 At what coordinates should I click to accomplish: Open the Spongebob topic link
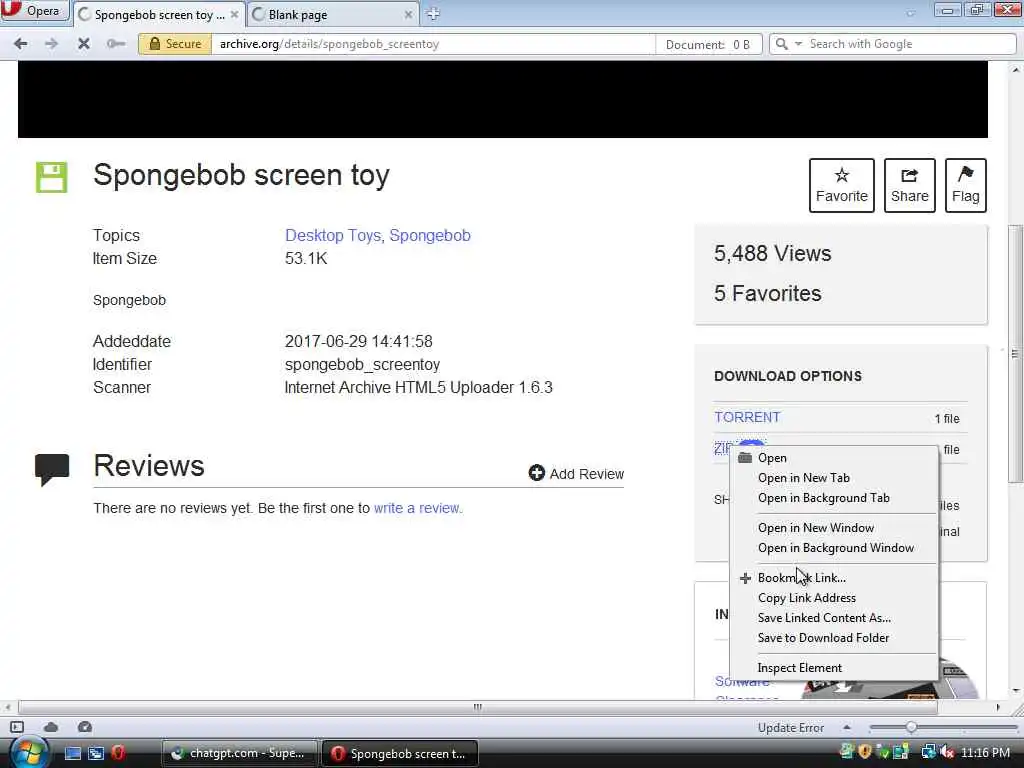[x=430, y=235]
